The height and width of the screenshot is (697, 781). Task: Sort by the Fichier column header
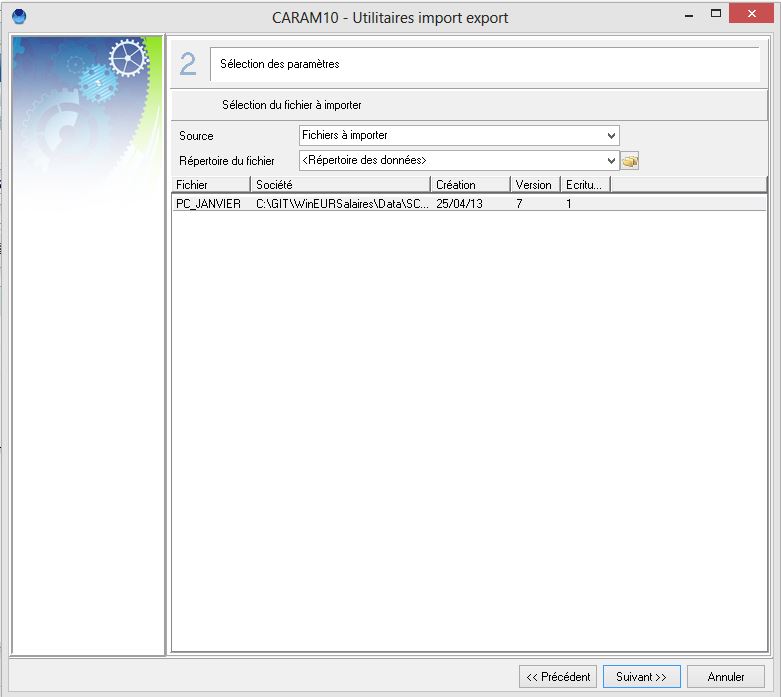[x=211, y=184]
